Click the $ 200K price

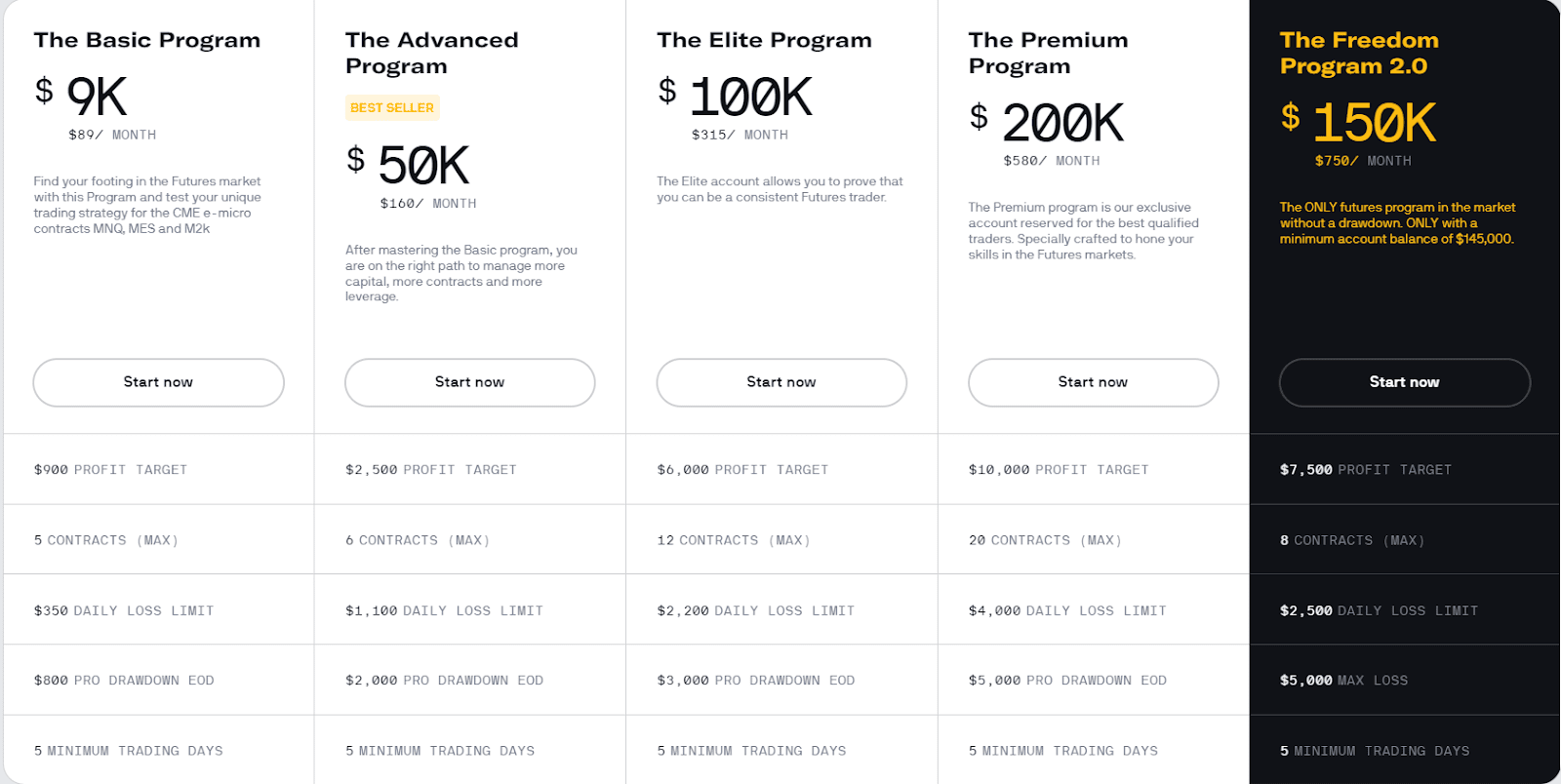coord(1046,122)
